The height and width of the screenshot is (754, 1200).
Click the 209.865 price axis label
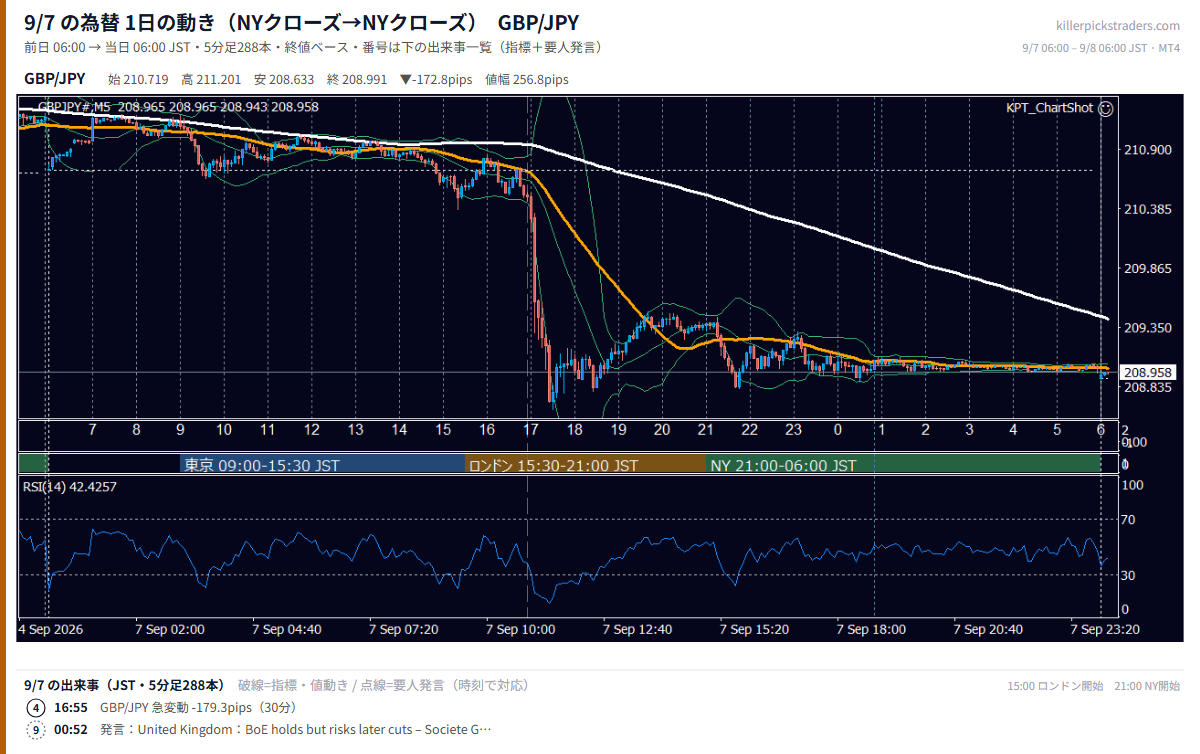(1146, 269)
